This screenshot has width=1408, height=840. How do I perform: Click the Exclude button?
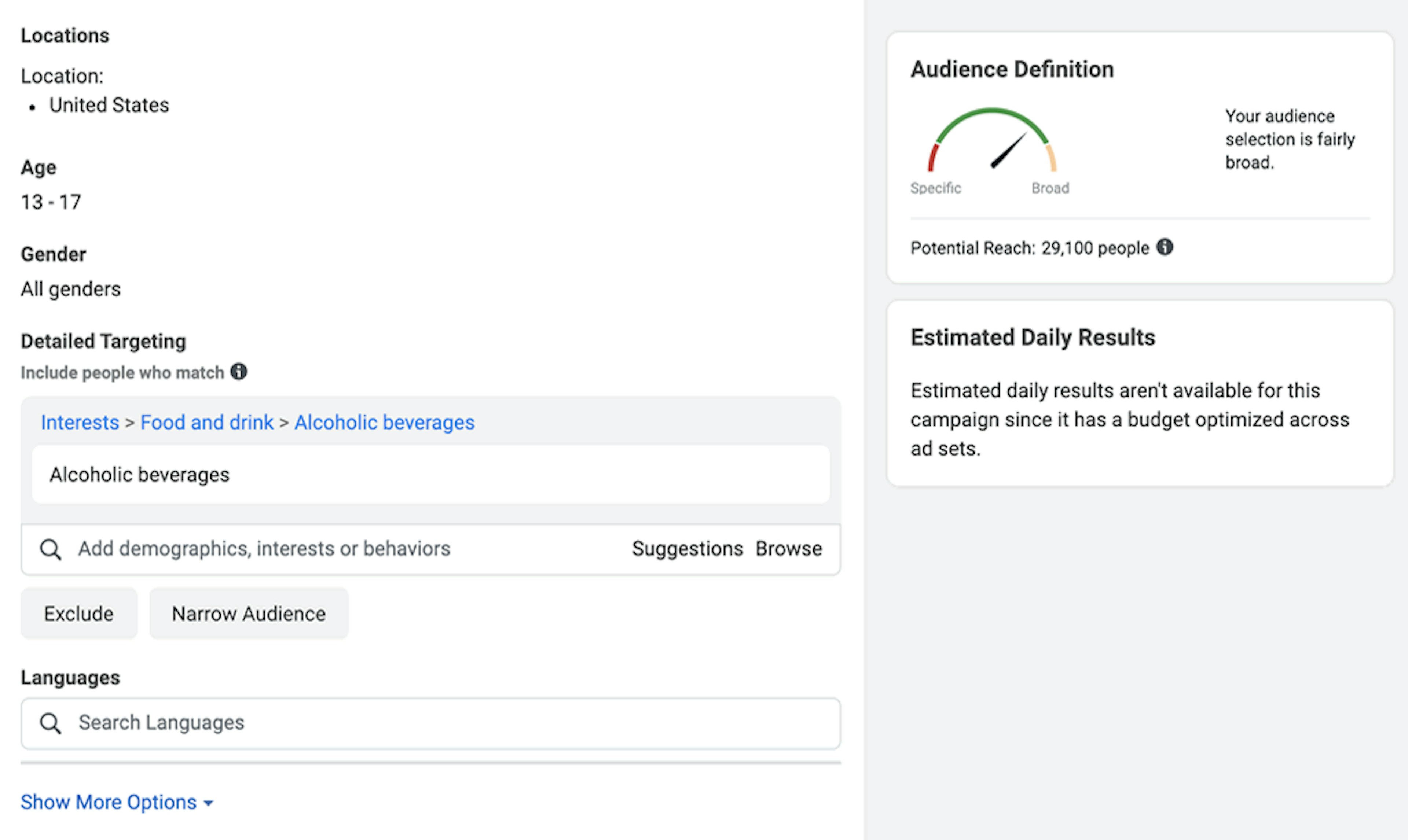click(79, 614)
